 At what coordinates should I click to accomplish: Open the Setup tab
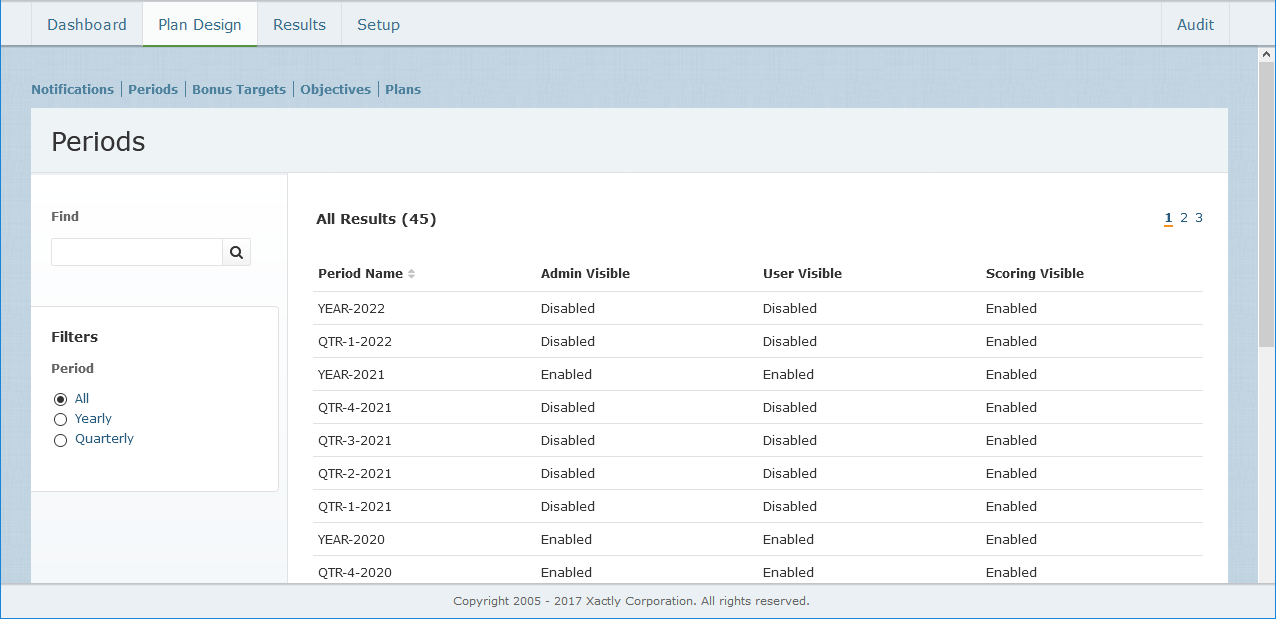378,25
